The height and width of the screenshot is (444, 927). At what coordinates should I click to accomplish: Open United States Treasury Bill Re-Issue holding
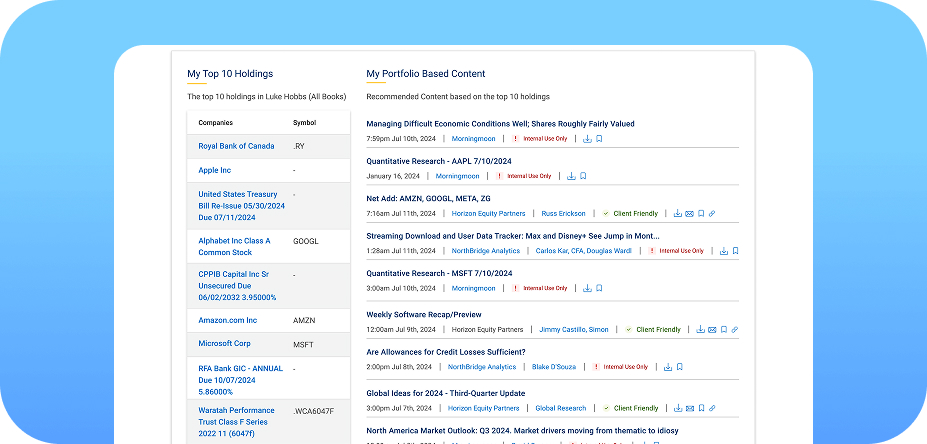(x=241, y=206)
